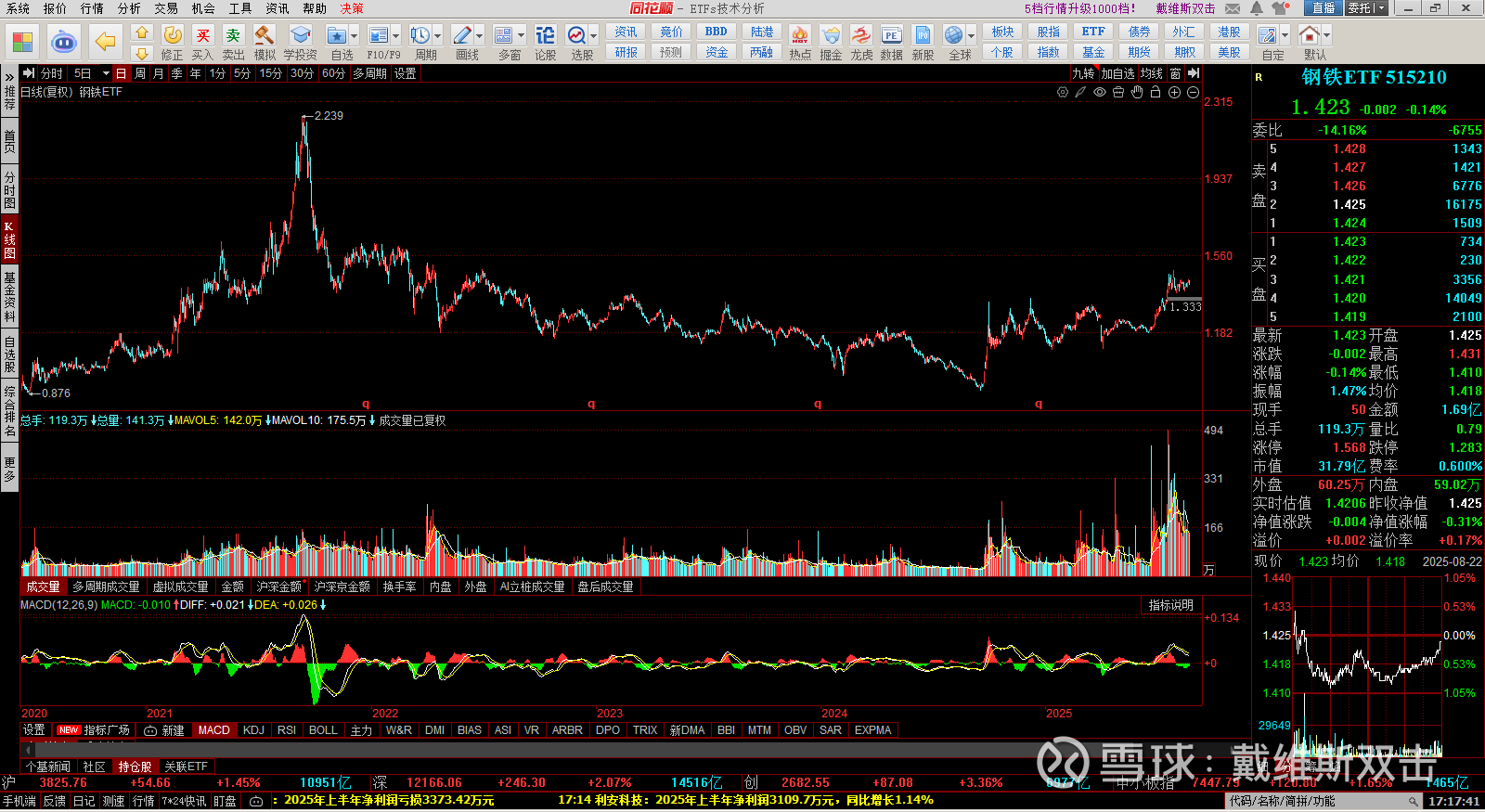Expand the 多窗 multi-window dropdown arrow
The height and width of the screenshot is (812, 1485).
coord(521,35)
